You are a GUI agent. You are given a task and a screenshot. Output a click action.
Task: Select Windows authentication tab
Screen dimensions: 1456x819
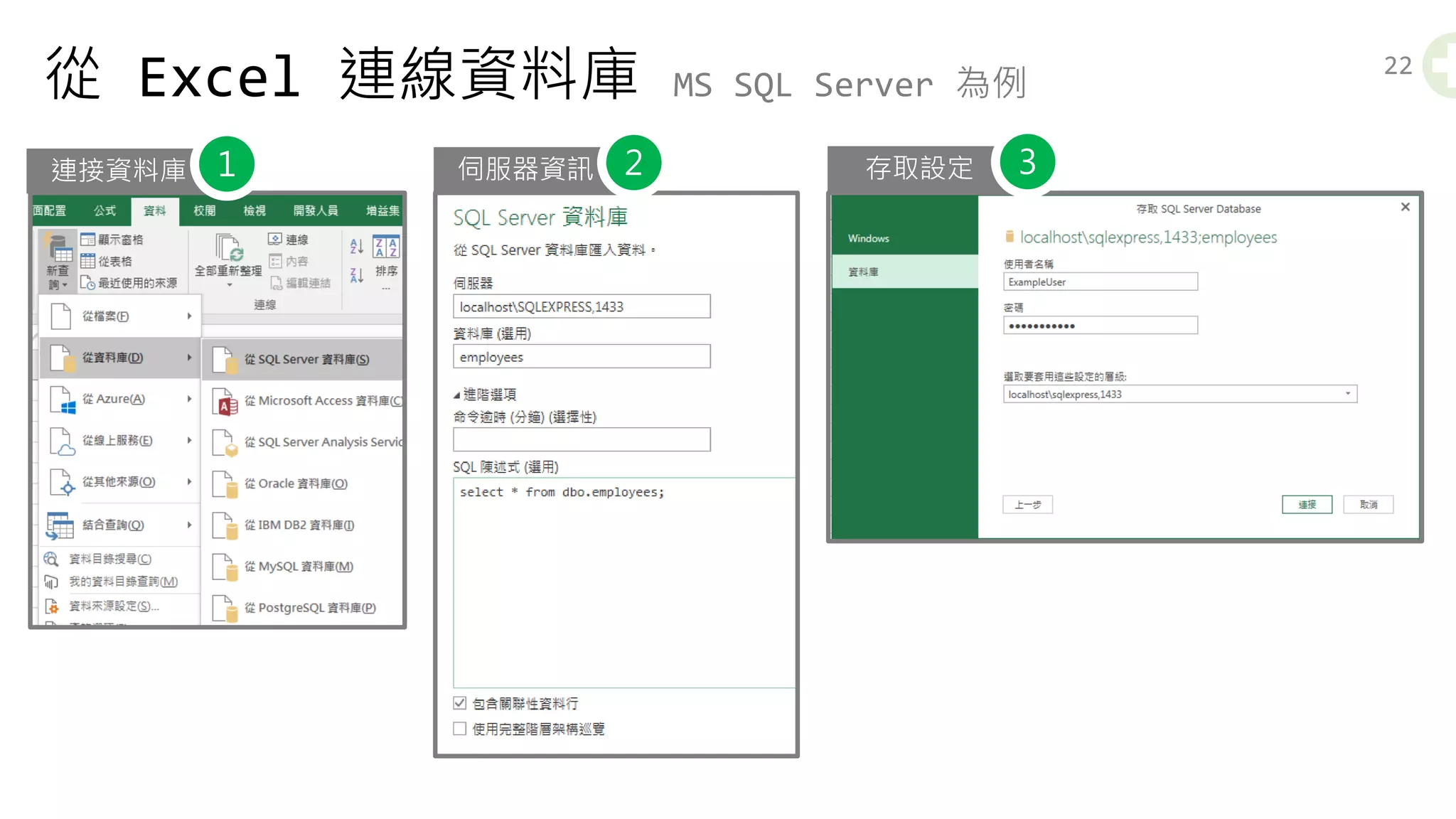point(905,238)
